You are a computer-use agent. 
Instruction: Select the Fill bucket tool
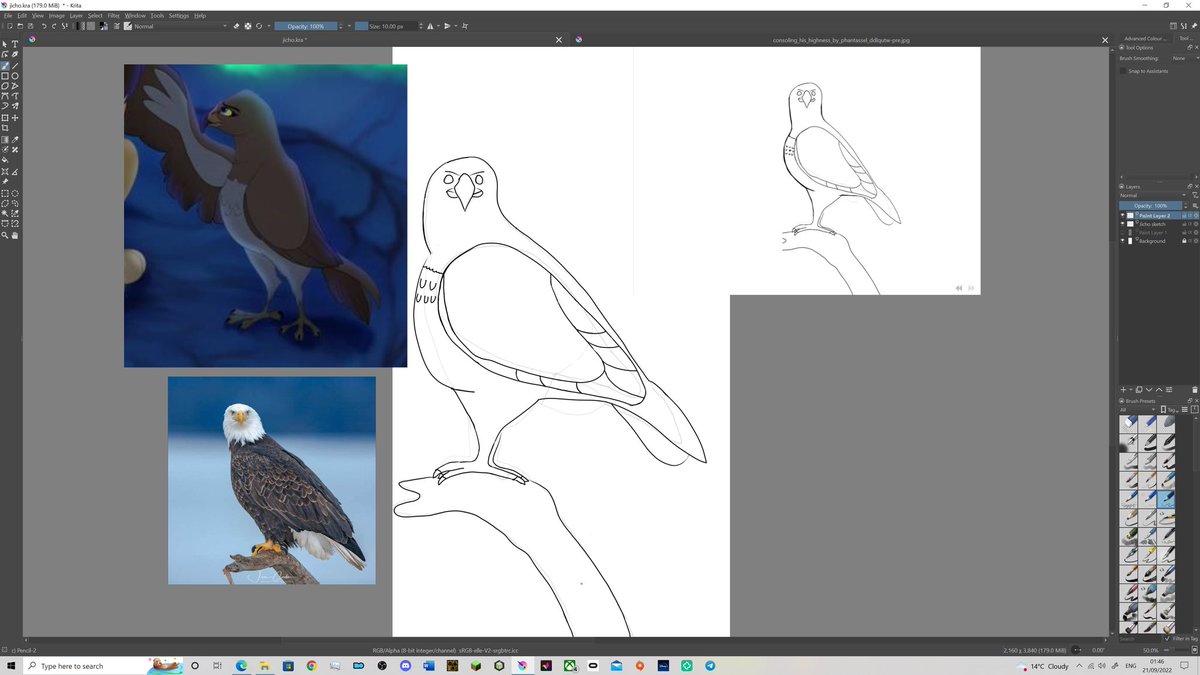5,160
